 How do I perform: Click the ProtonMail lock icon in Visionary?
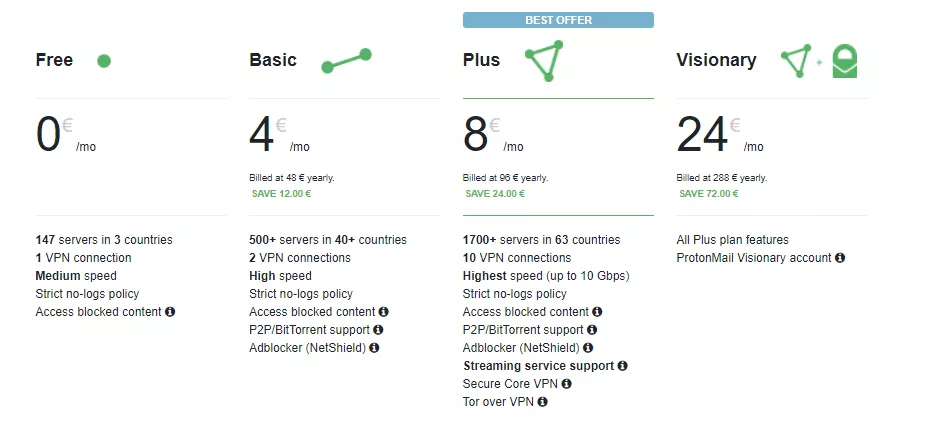point(846,62)
